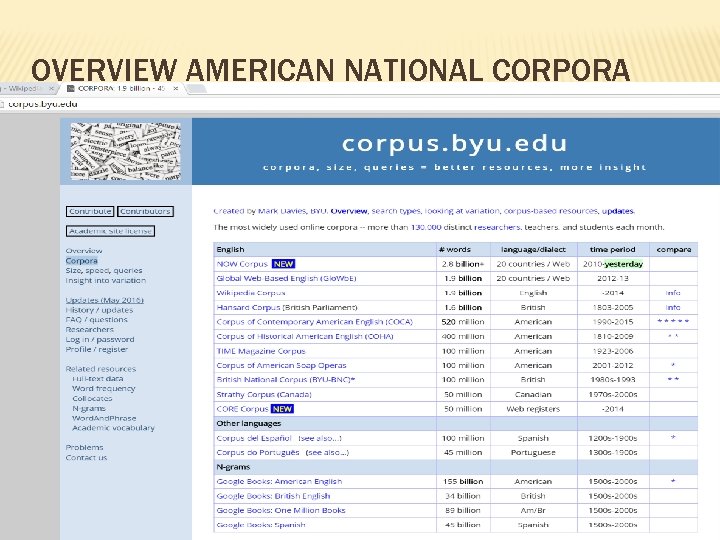Close the CORPORA browser tab
The height and width of the screenshot is (540, 720).
tap(175, 88)
